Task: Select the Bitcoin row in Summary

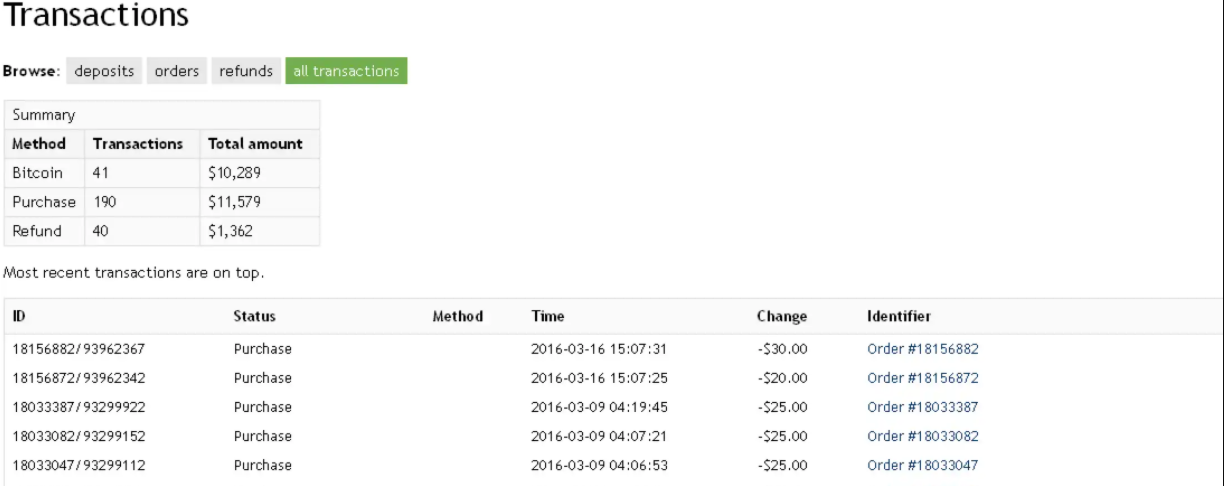Action: pos(162,173)
